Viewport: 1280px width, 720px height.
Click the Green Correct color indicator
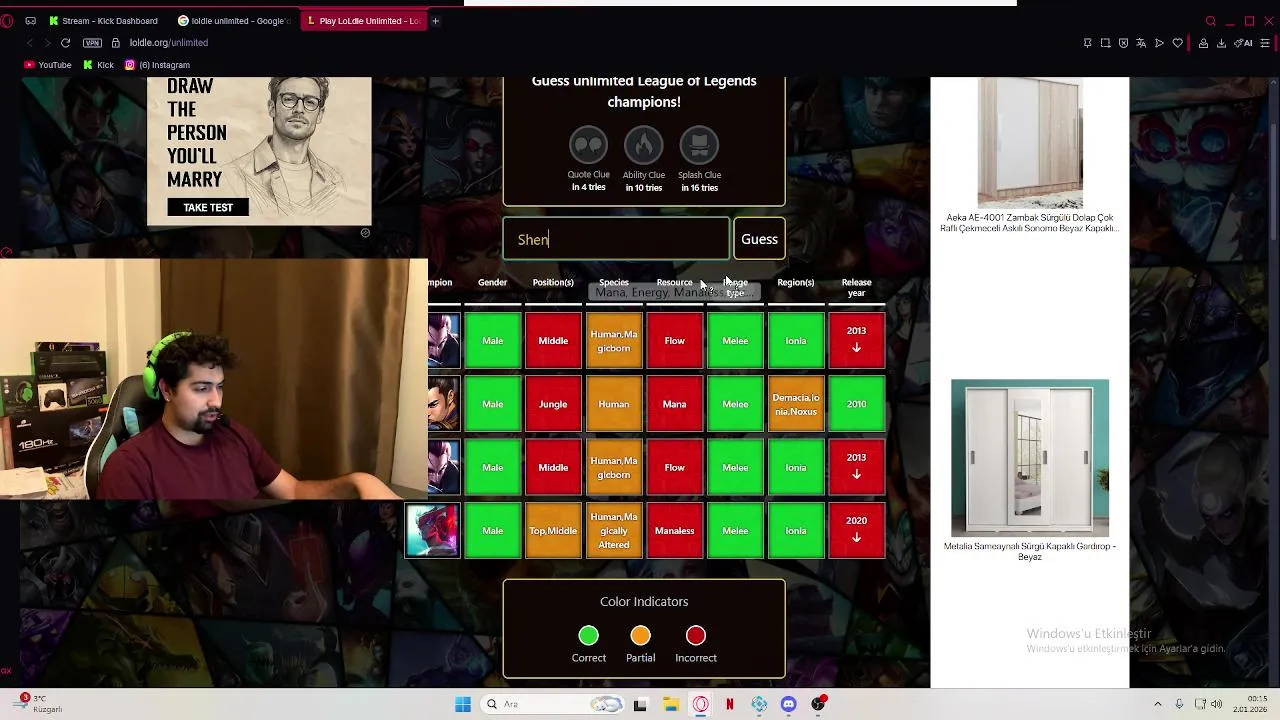click(588, 636)
